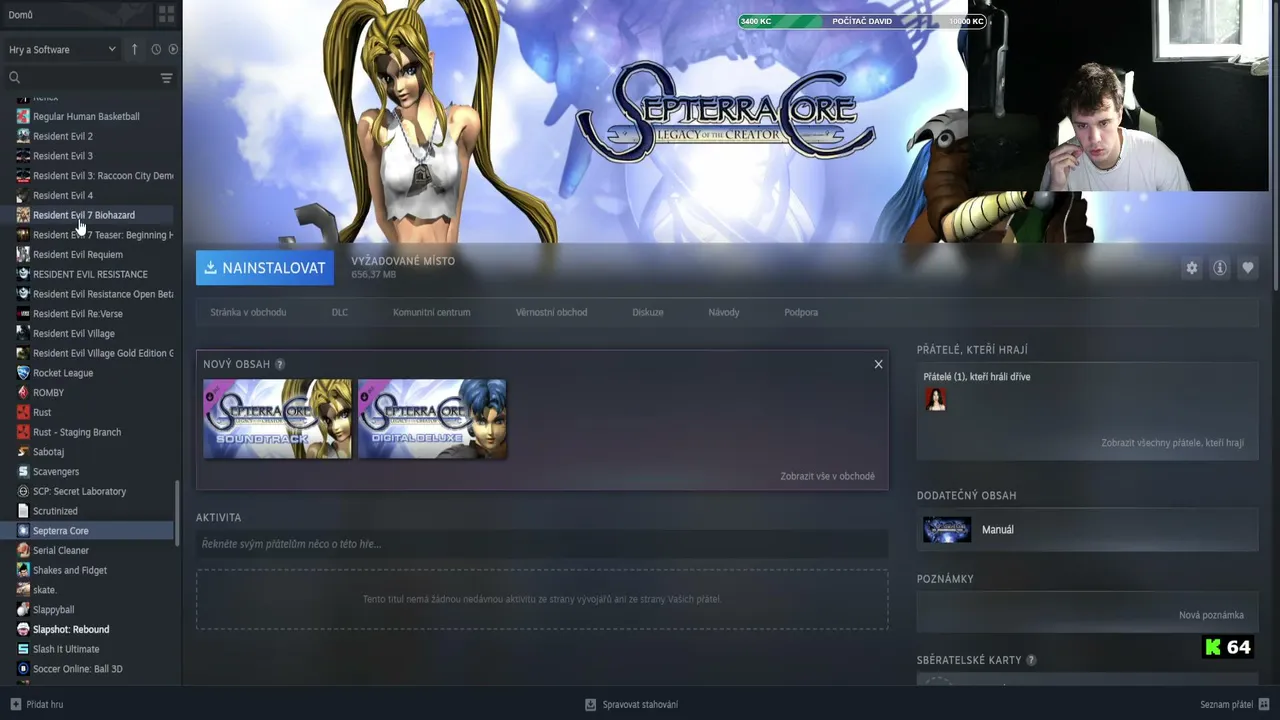This screenshot has width=1280, height=720.
Task: Click the magnifier search icon in sidebar
Action: point(14,77)
